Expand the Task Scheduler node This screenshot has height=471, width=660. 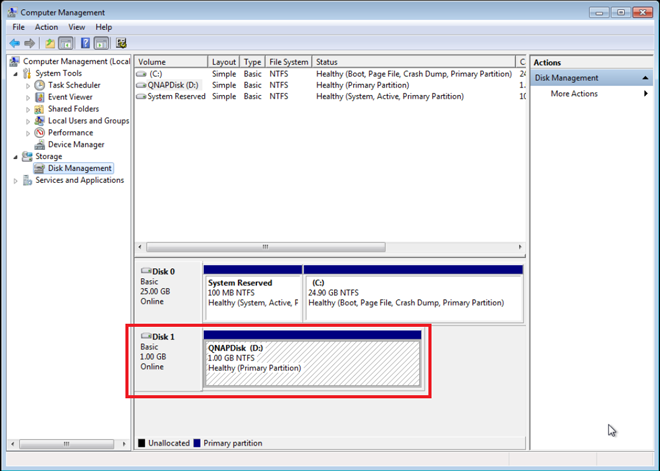pos(28,85)
